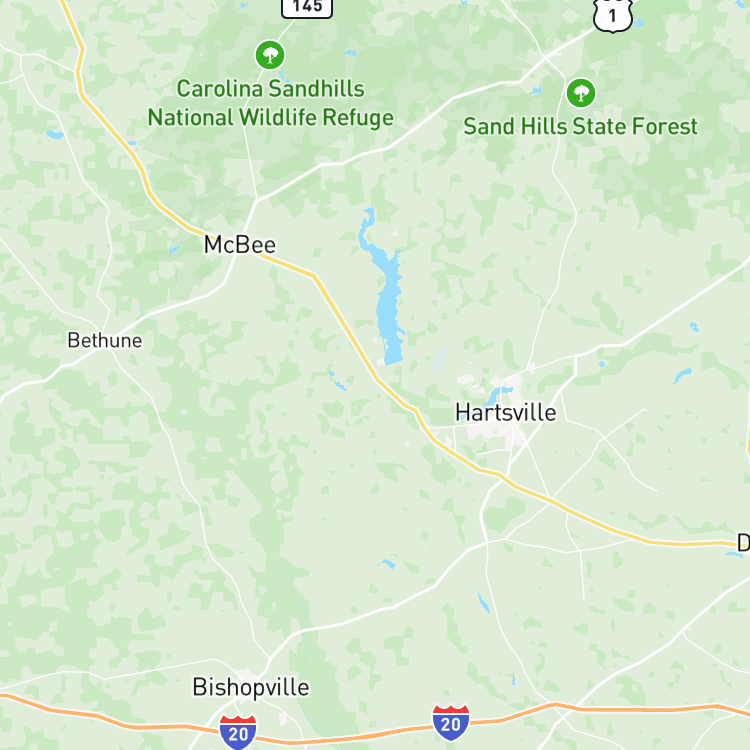
Task: Click the Carolina Sandhills refuge tree icon
Action: coord(270,55)
